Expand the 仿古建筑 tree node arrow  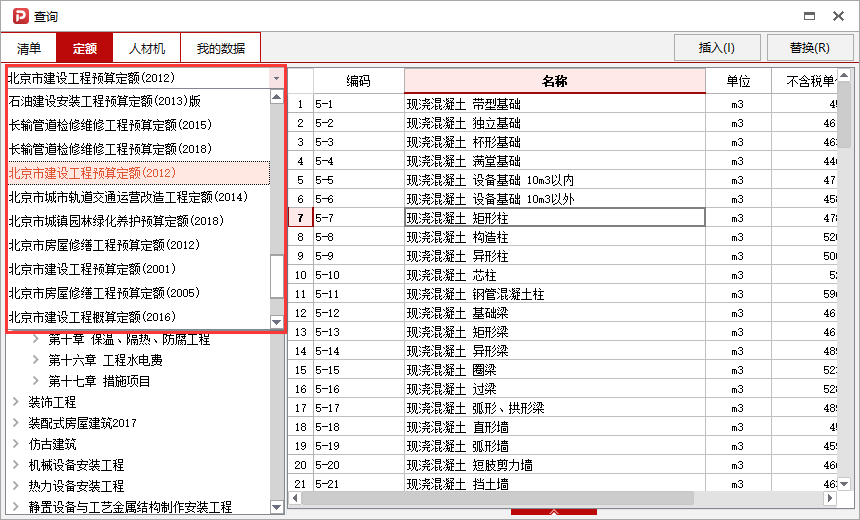coord(16,444)
